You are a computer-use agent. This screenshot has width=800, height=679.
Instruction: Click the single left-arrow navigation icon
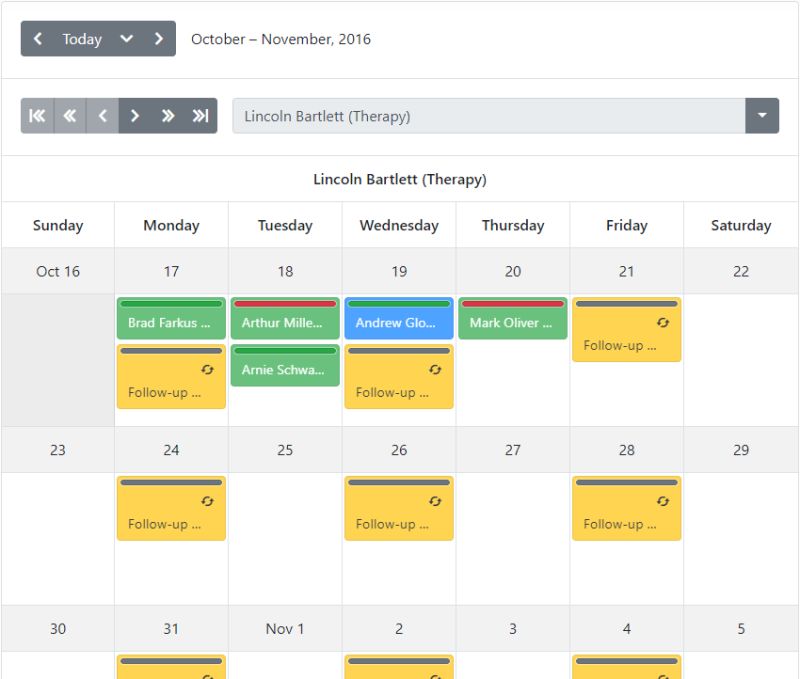103,115
